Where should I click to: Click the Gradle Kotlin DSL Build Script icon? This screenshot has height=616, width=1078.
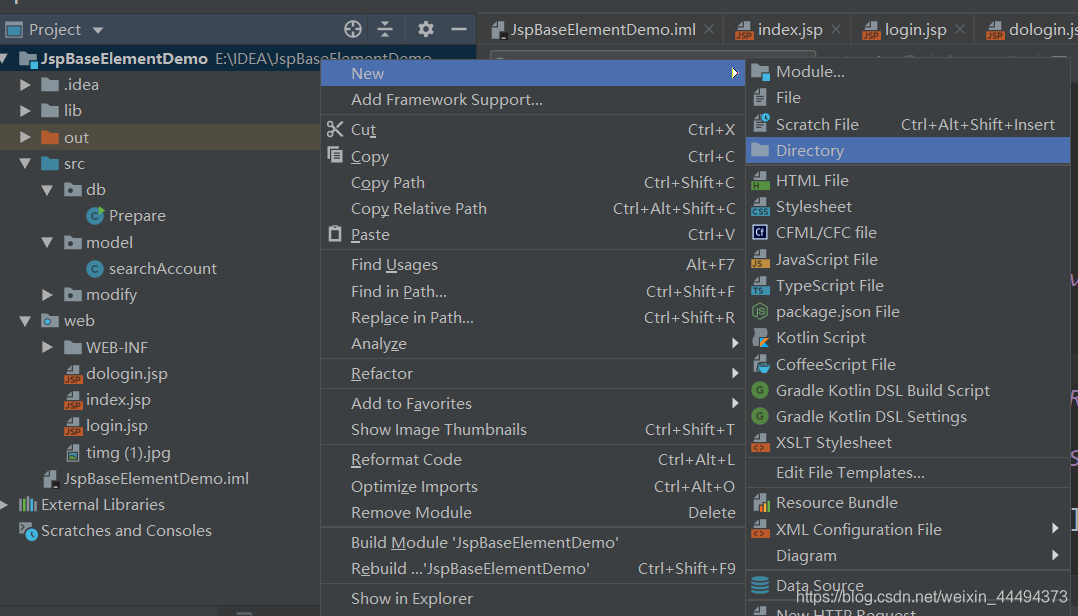click(760, 390)
